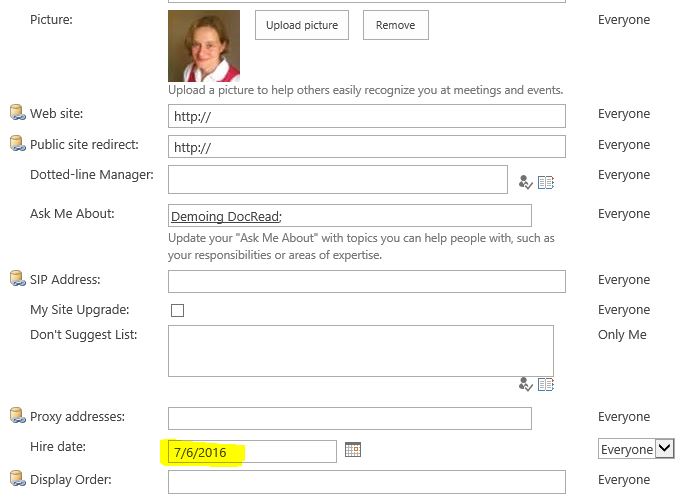Click the Web site database sync icon
This screenshot has height=501, width=697.
(x=17, y=112)
